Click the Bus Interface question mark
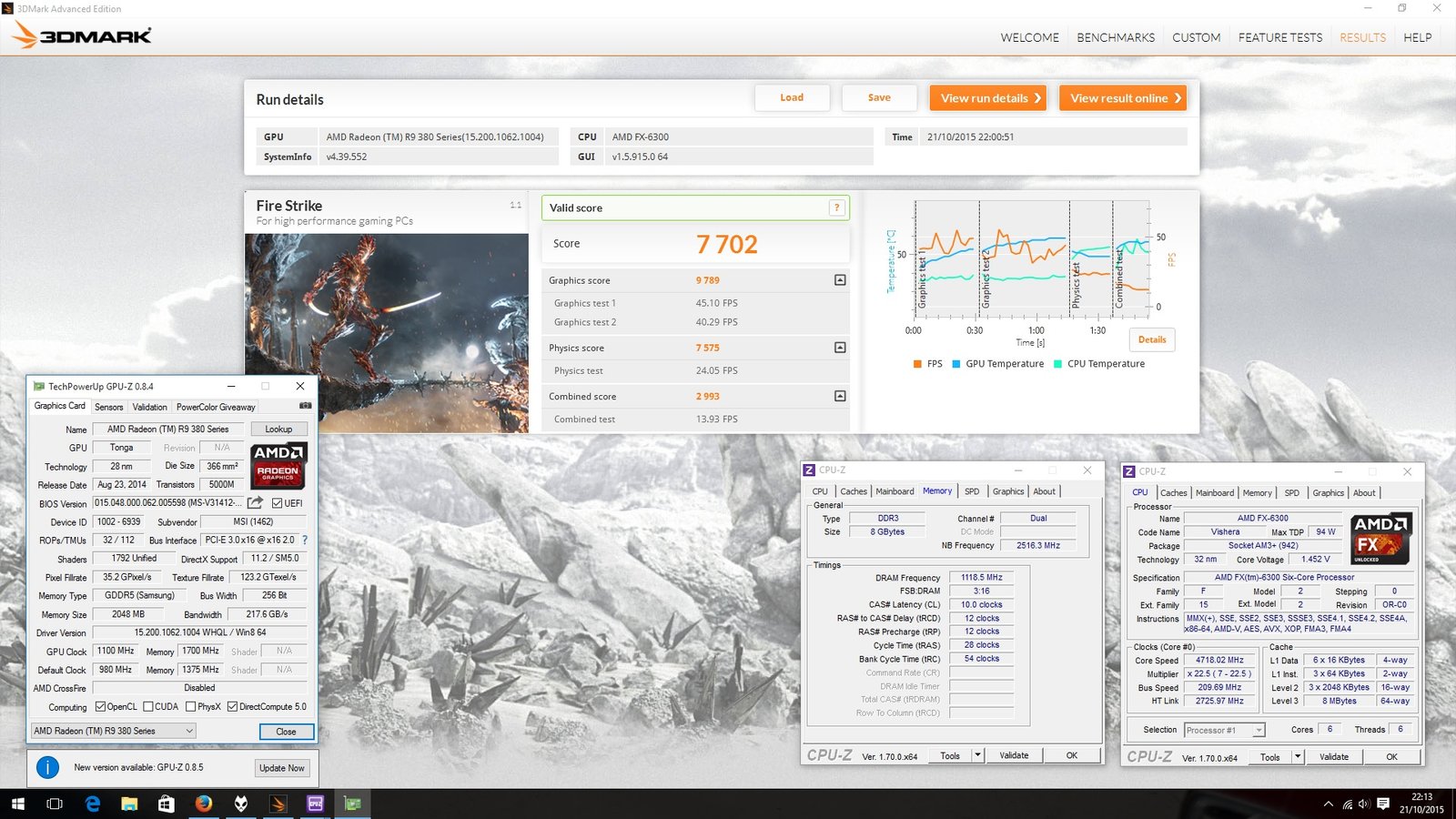The width and height of the screenshot is (1456, 819). pos(305,541)
